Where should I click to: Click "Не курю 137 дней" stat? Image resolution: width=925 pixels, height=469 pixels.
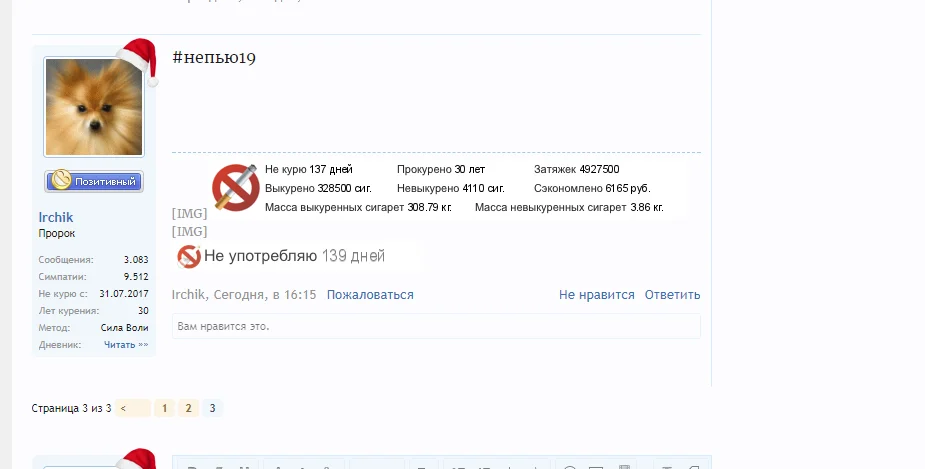click(x=309, y=169)
